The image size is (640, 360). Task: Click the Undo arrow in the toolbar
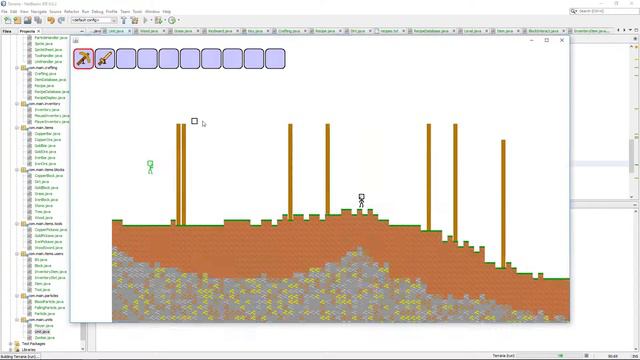click(x=51, y=20)
